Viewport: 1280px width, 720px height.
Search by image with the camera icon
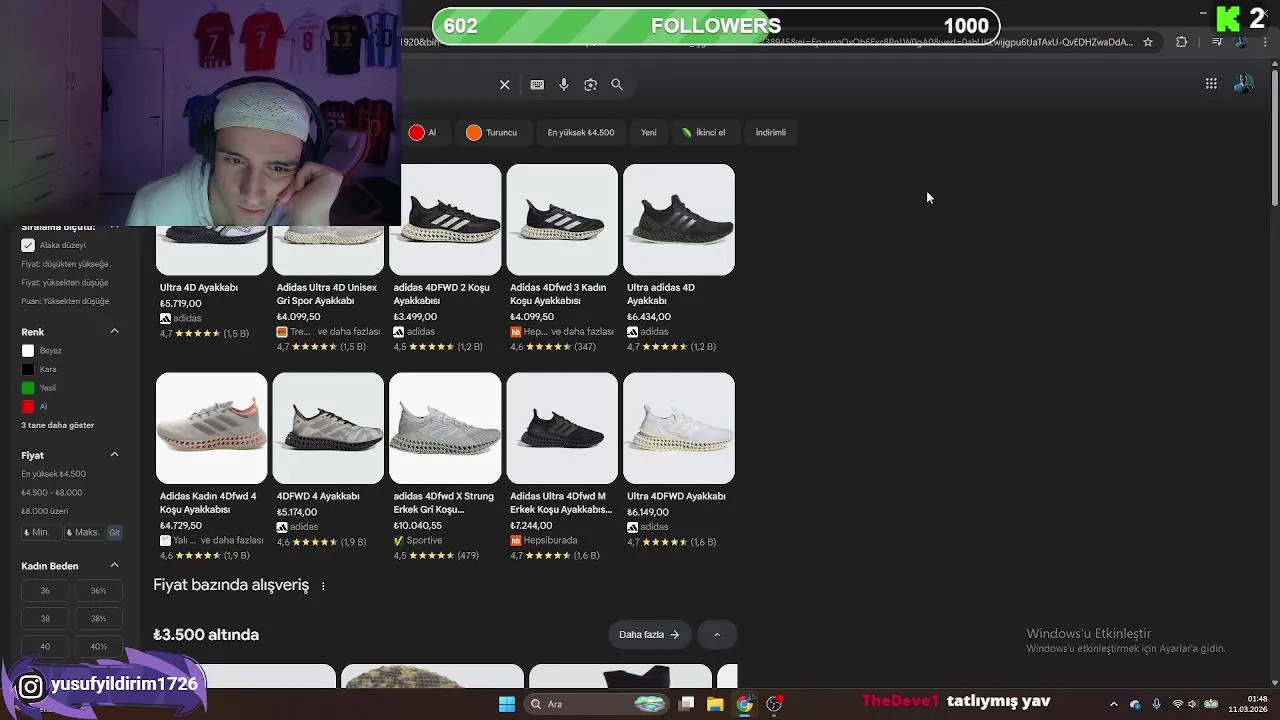pyautogui.click(x=590, y=85)
